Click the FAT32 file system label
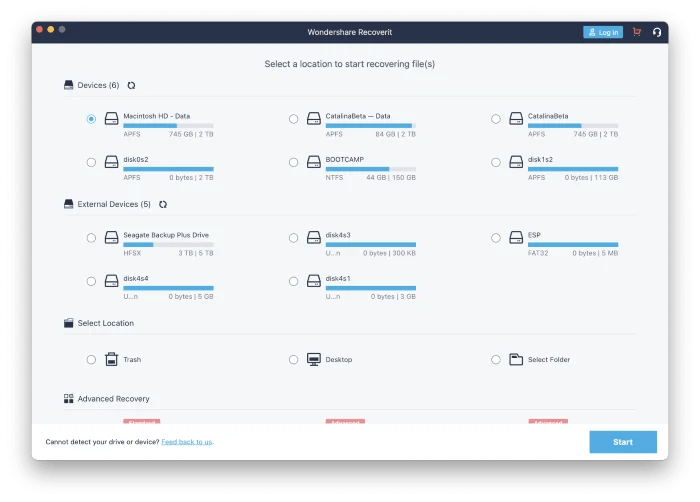The height and width of the screenshot is (502, 700). (538, 253)
